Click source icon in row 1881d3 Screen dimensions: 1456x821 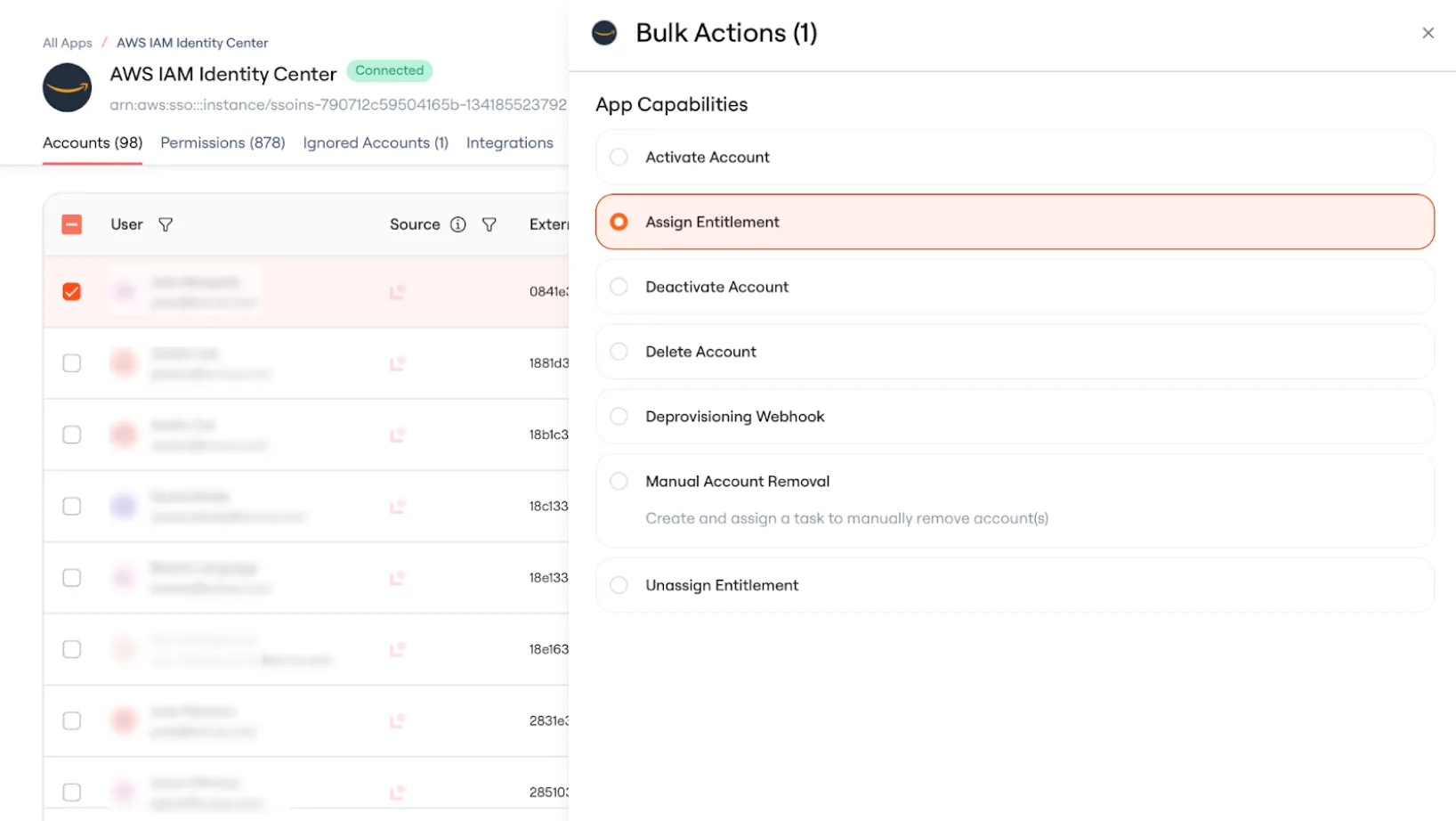click(x=398, y=363)
